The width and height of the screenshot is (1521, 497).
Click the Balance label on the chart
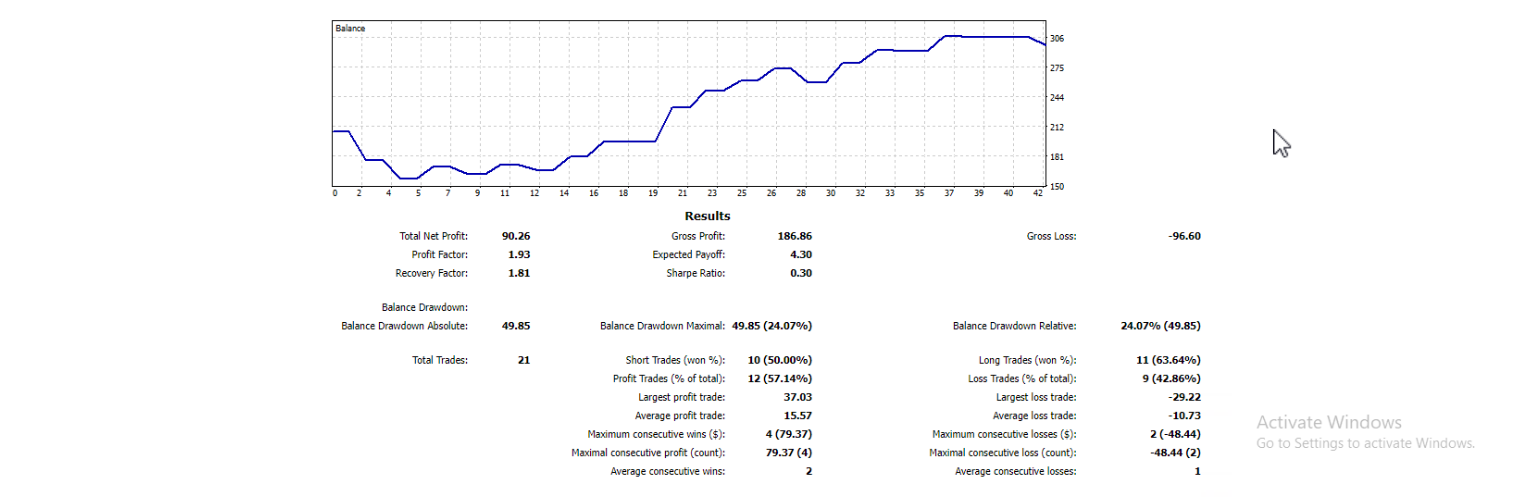pos(350,29)
